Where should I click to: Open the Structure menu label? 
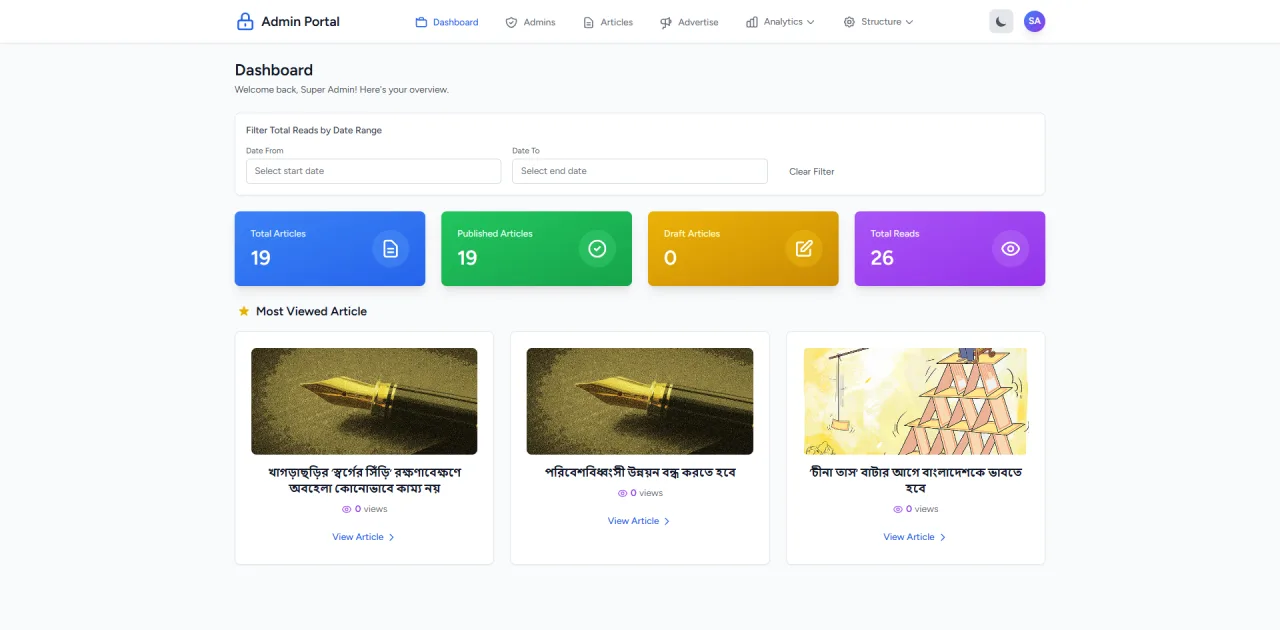pos(881,22)
